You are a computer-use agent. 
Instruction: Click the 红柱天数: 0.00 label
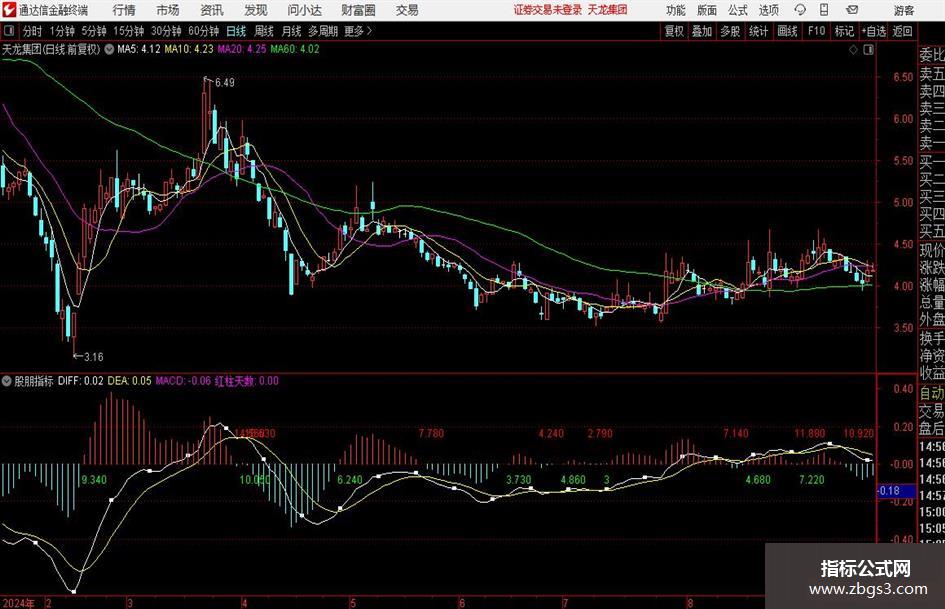coord(246,381)
